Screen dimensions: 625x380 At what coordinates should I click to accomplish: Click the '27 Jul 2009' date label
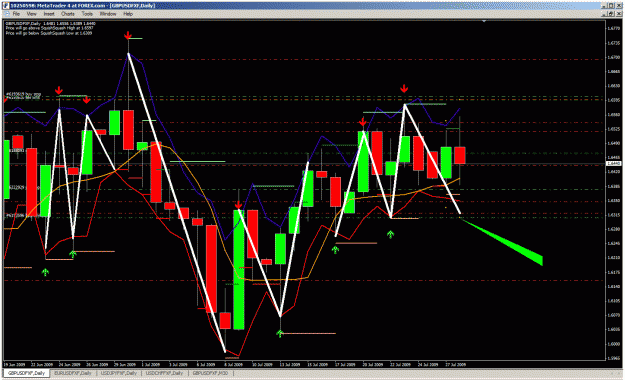456,364
